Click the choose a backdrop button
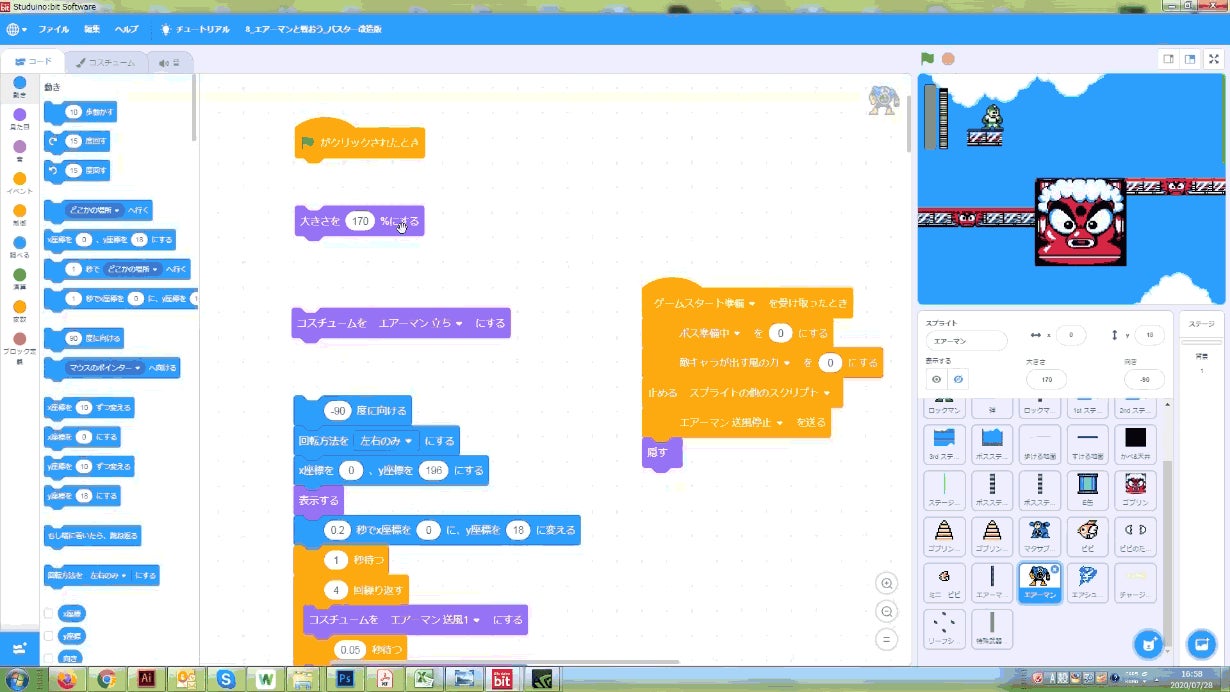The width and height of the screenshot is (1230, 692). 1200,643
